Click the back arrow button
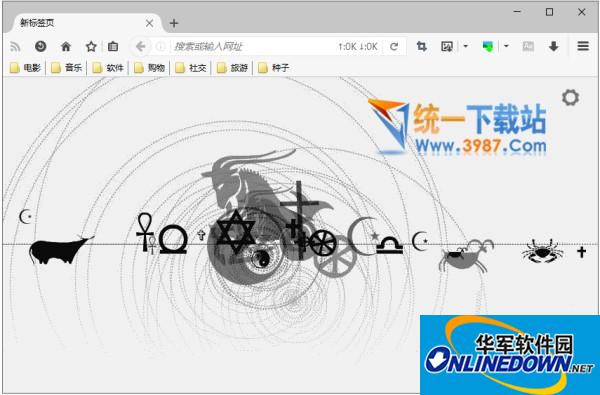 coord(140,47)
